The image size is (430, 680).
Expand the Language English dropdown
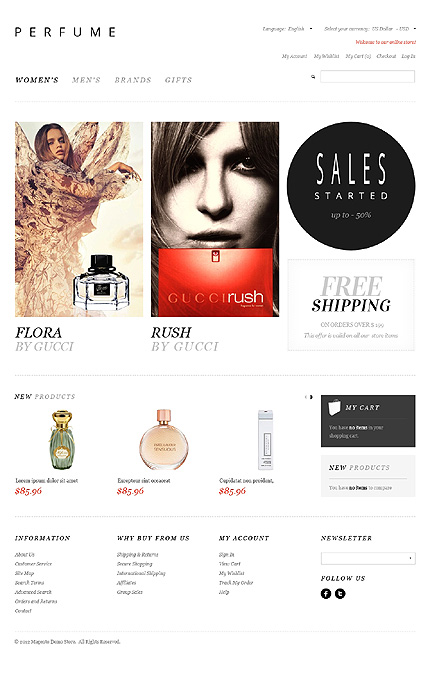287,29
